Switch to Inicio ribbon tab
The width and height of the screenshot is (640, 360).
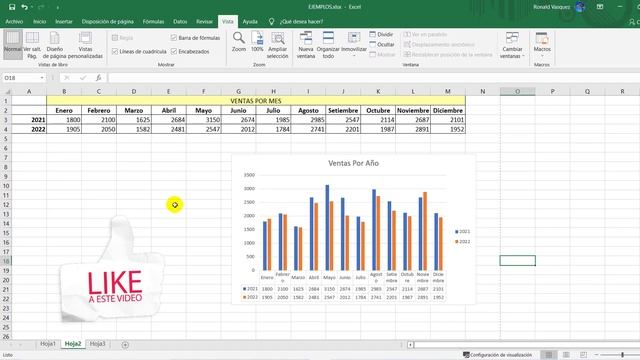(x=40, y=22)
